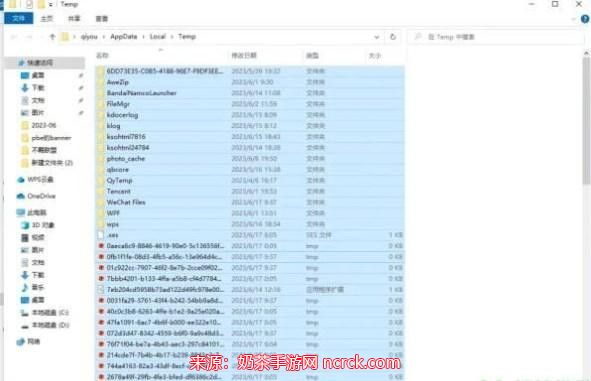
Task: Sort by the date modified column header
Action: [244, 55]
